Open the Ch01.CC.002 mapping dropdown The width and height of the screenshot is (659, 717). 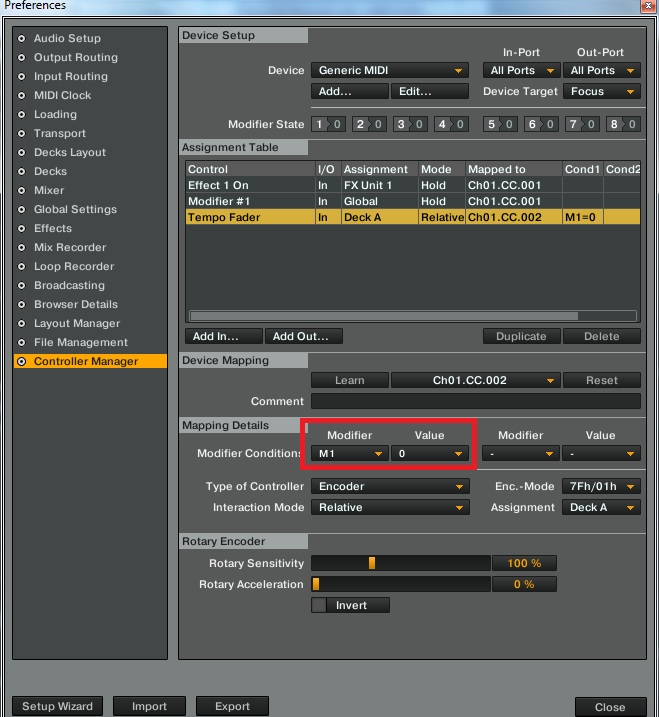point(476,380)
